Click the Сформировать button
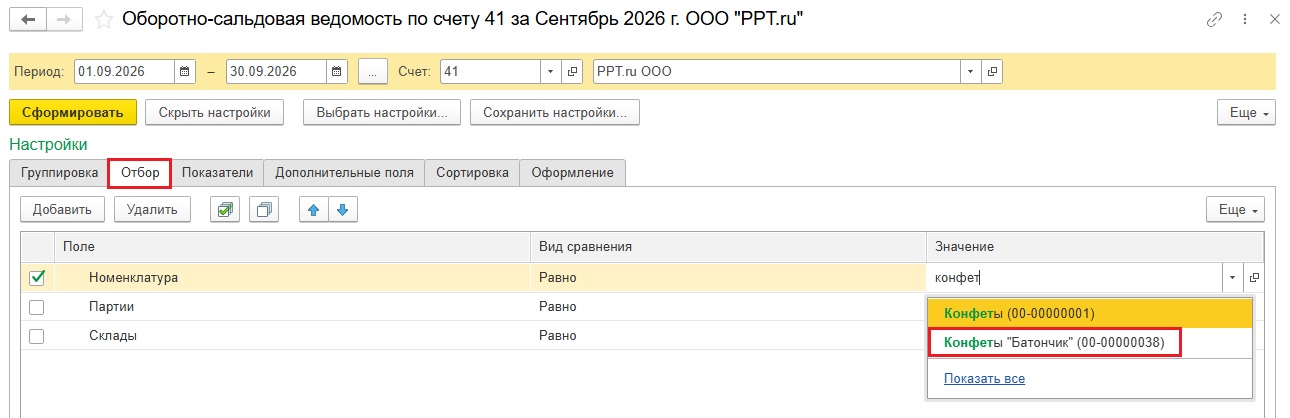Viewport: 1290px width, 418px height. pyautogui.click(x=72, y=112)
